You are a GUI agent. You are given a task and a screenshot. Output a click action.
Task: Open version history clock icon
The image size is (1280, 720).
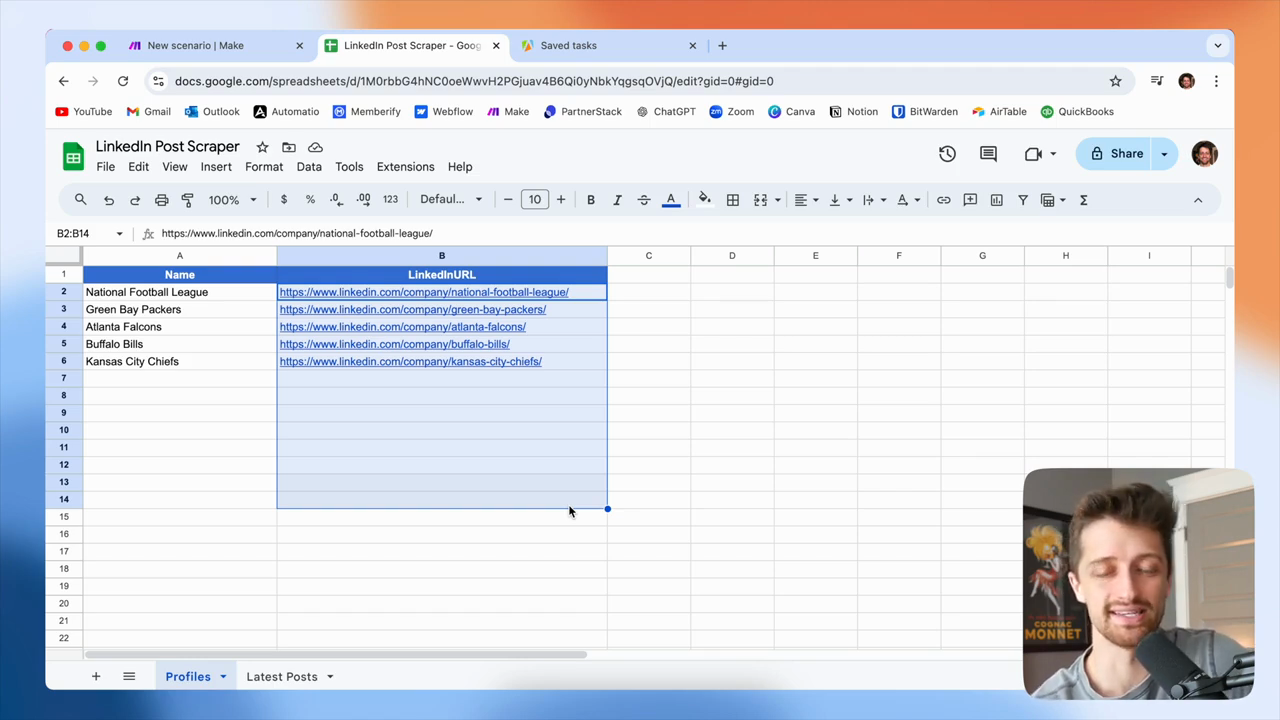coord(947,154)
